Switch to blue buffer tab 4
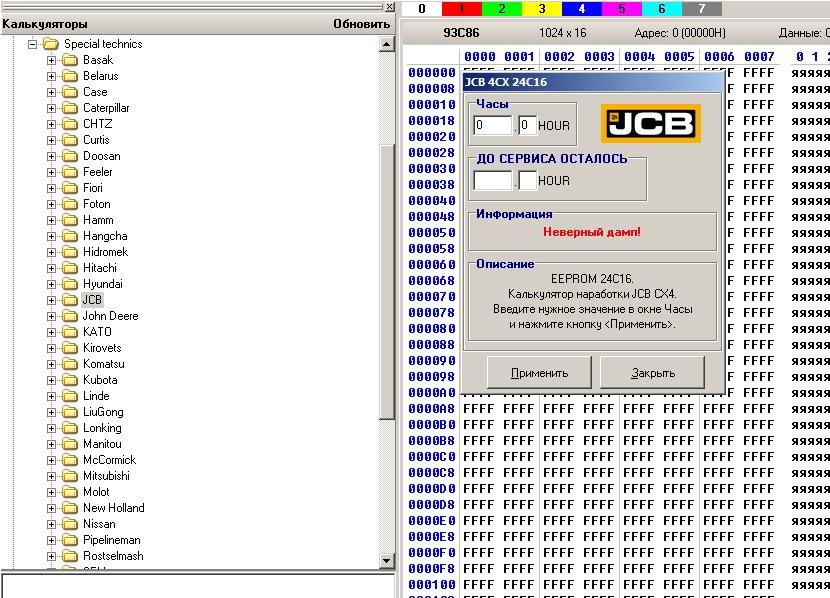This screenshot has width=830, height=598. (582, 8)
